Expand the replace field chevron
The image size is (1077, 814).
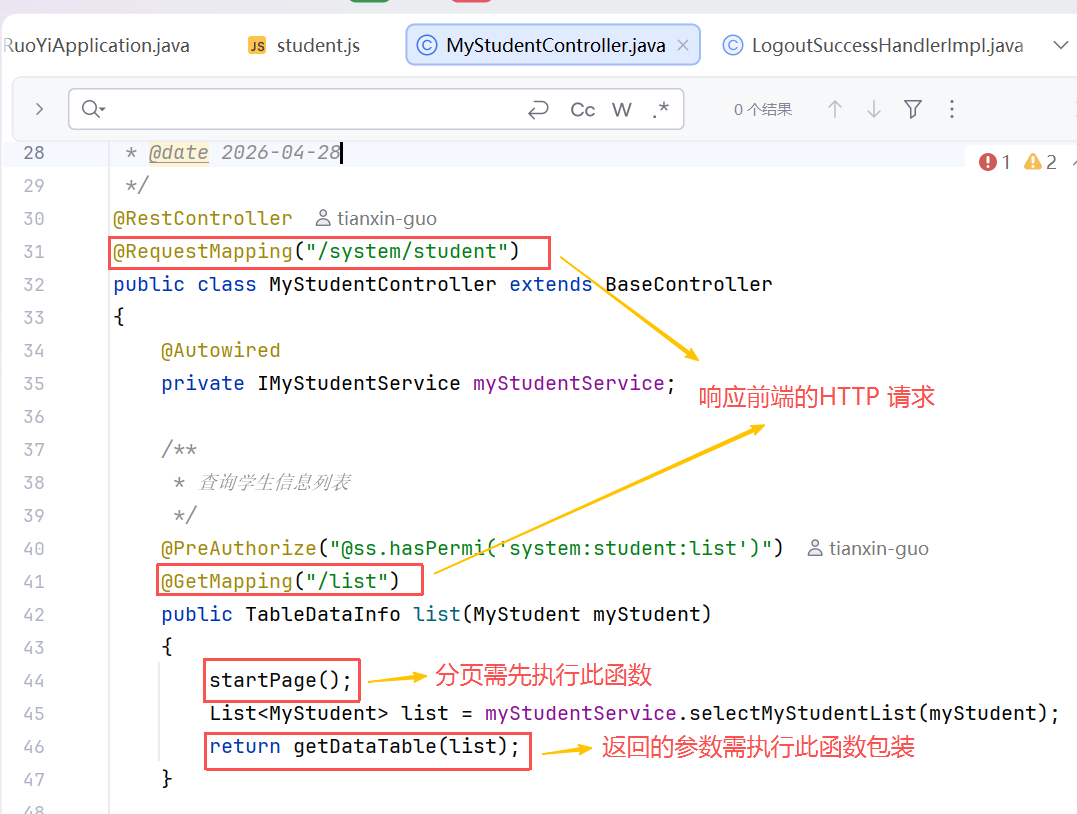click(x=39, y=109)
